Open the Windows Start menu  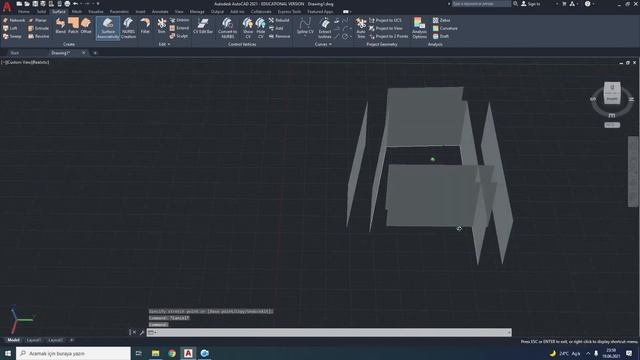8,353
